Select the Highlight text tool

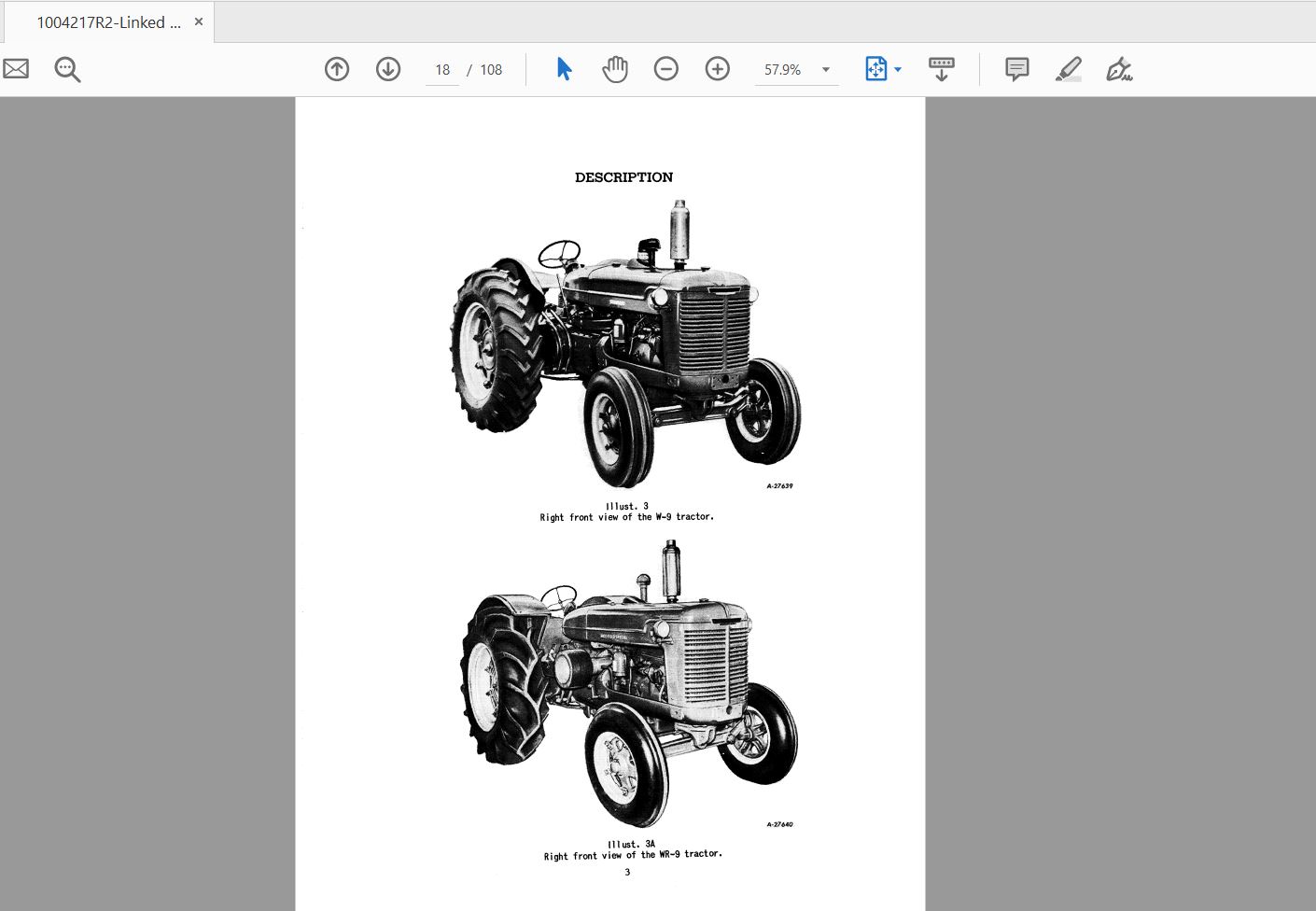(x=1068, y=68)
